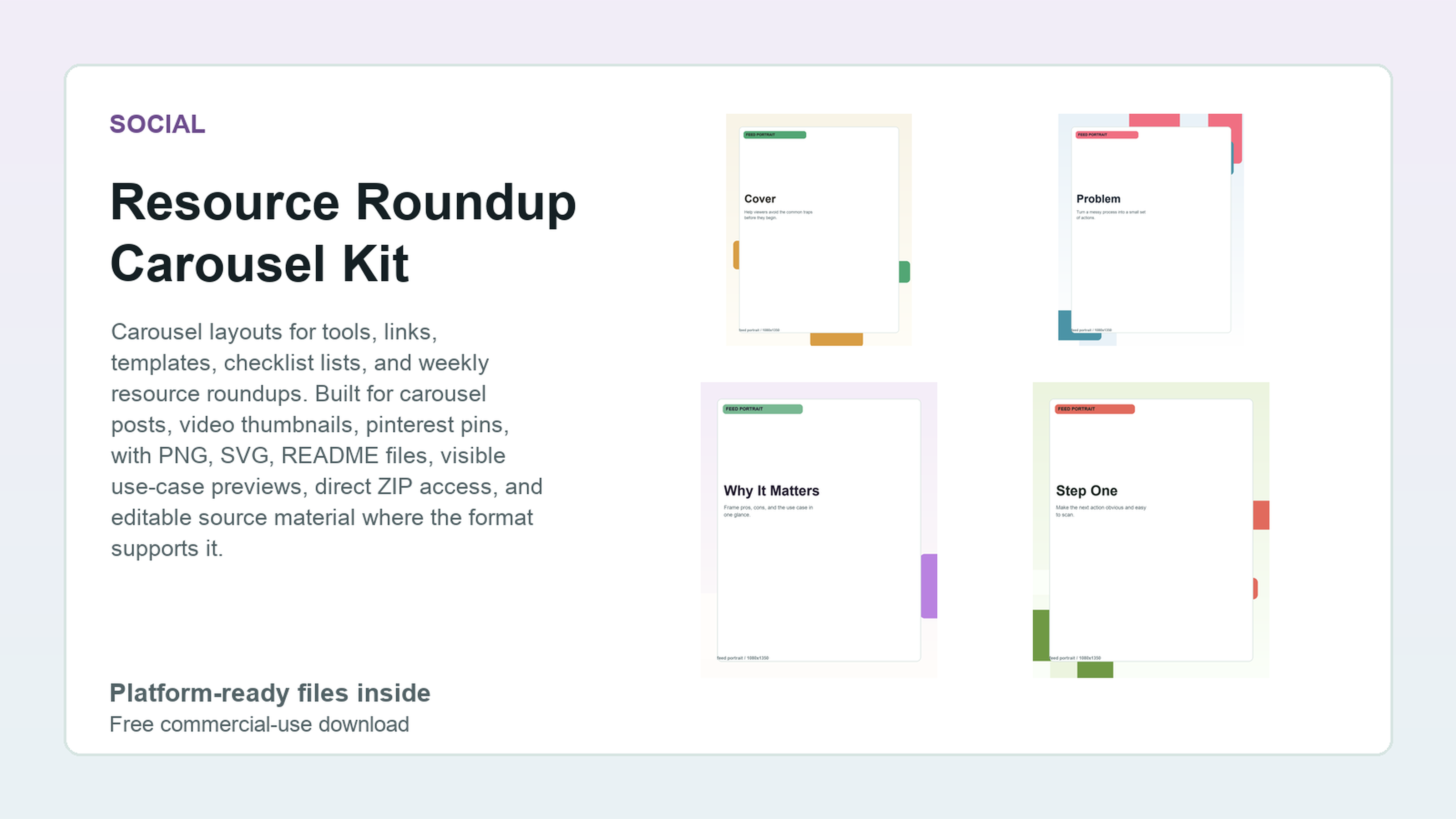Click the FEED PORTRAIT tag on Why It Matters slide
This screenshot has width=1456, height=819.
point(763,409)
